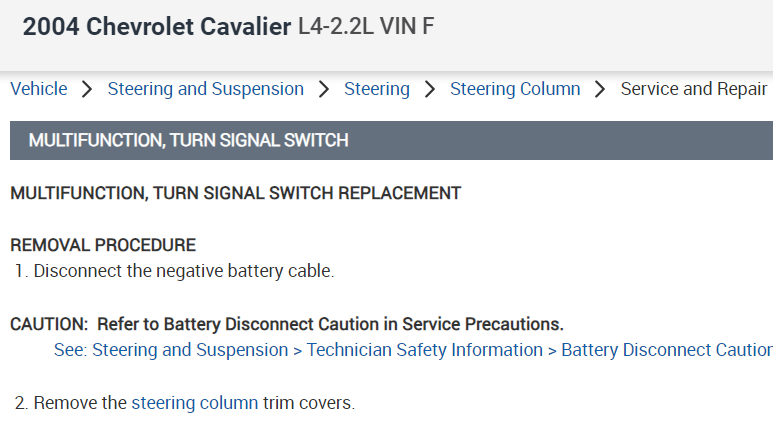Click the 2004 Chevrolet Cavalier vehicle title
Image resolution: width=773 pixels, height=446 pixels.
(x=157, y=27)
